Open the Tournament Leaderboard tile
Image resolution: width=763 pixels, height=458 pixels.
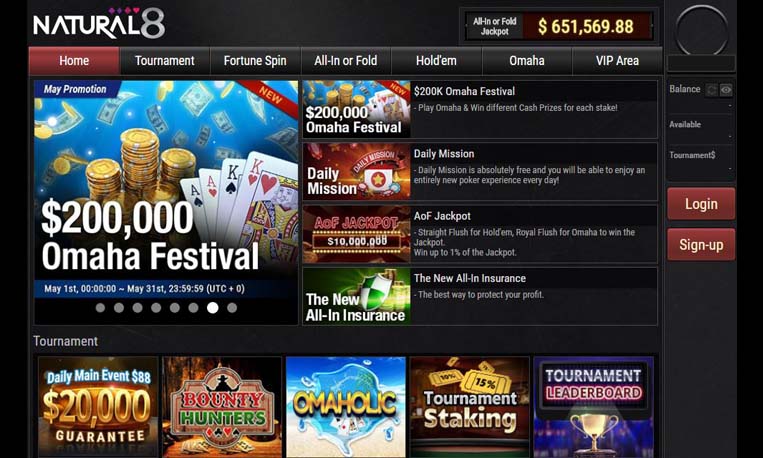594,407
